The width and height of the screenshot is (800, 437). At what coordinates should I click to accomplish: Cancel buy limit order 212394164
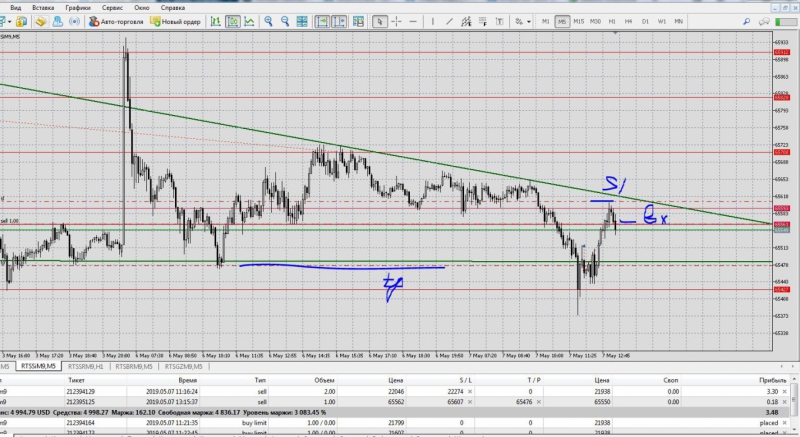[784, 423]
